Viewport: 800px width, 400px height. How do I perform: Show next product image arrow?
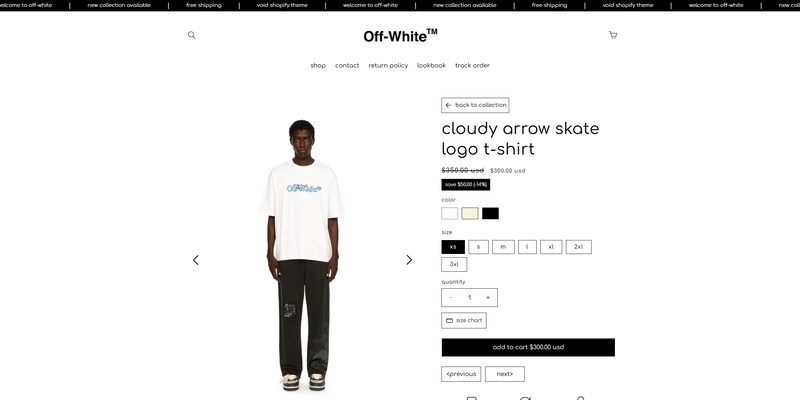point(409,260)
